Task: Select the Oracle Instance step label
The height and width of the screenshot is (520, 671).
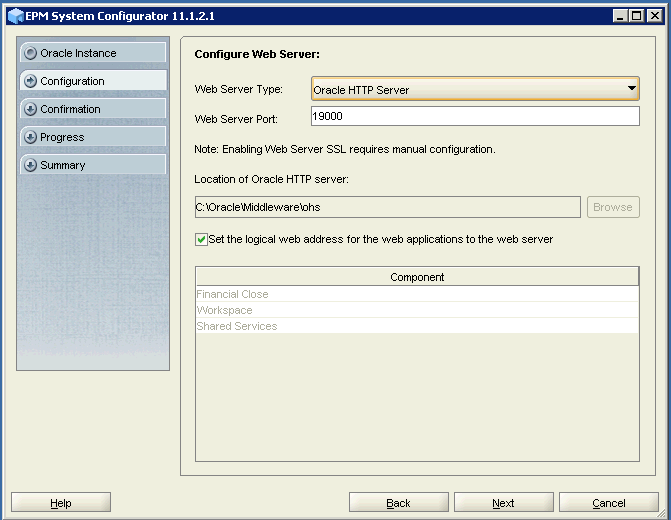Action: tap(78, 53)
